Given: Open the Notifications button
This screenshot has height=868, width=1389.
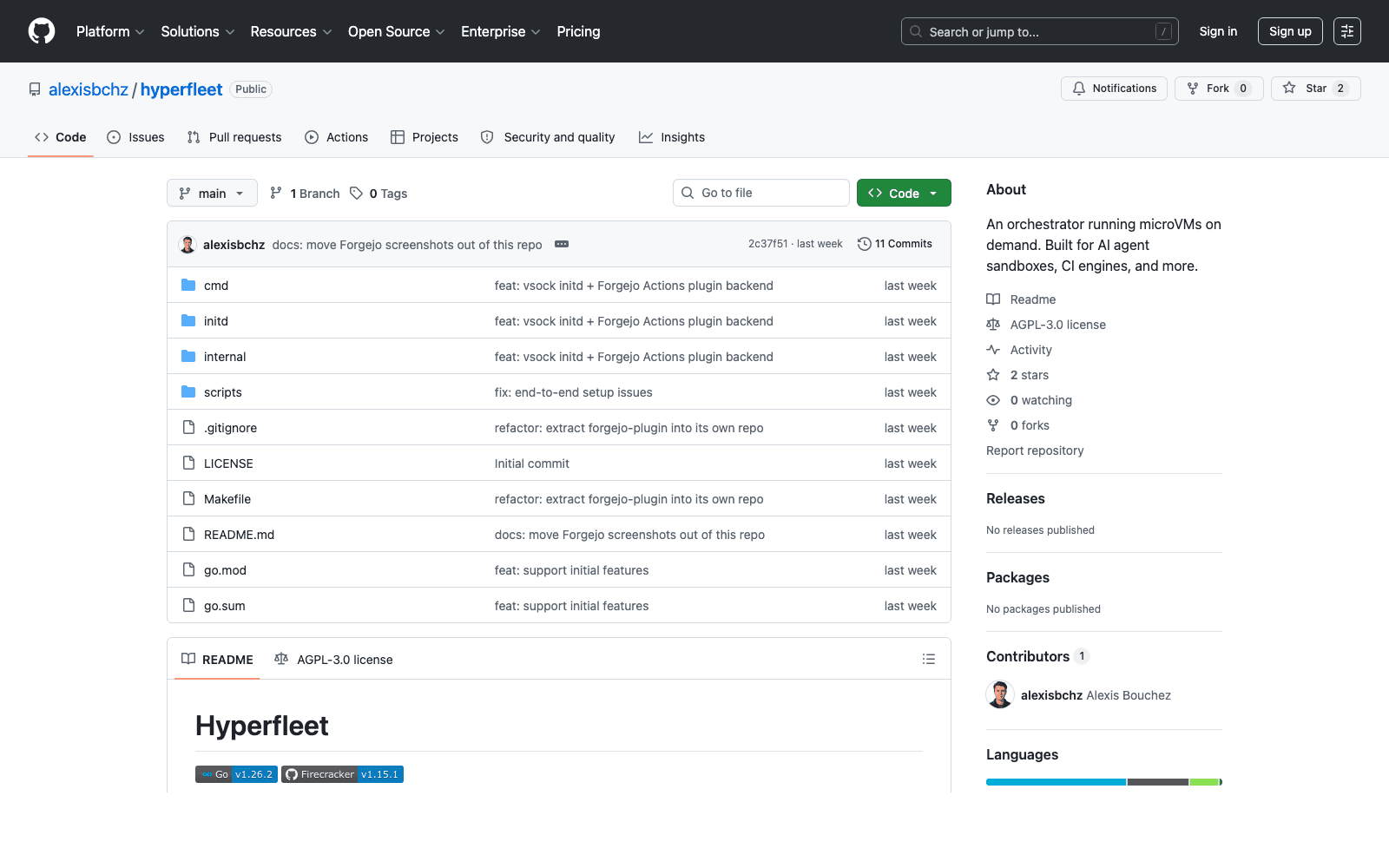Looking at the screenshot, I should pyautogui.click(x=1114, y=89).
